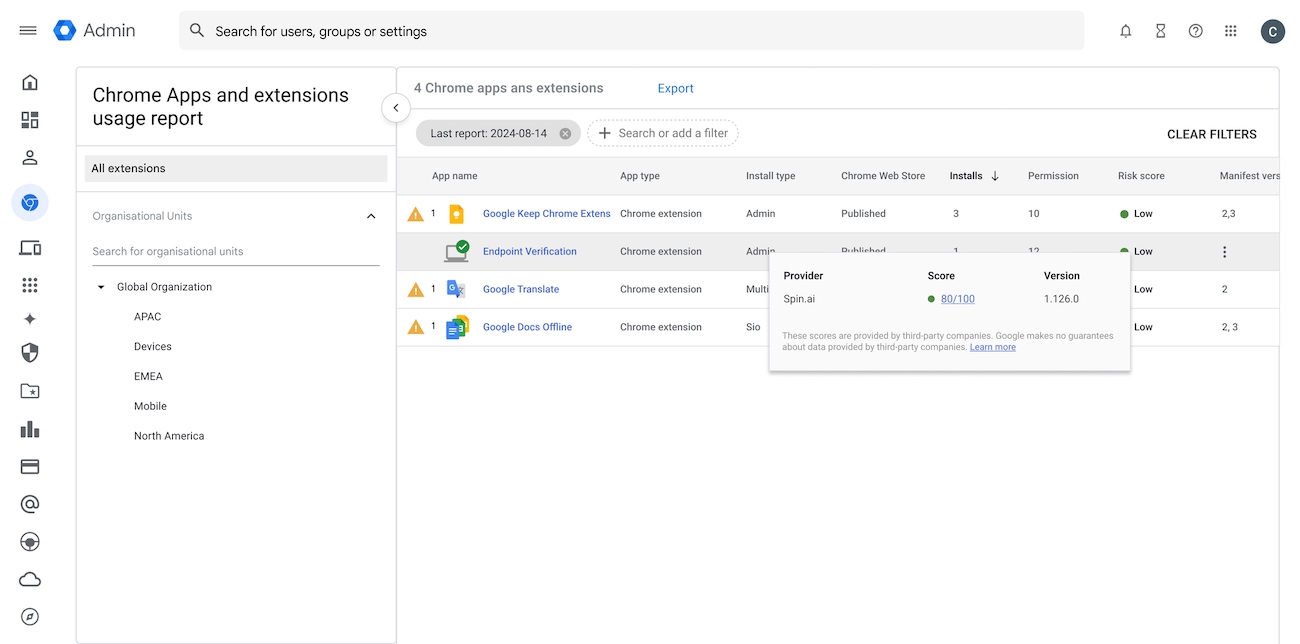Image resolution: width=1300 pixels, height=644 pixels.
Task: Click the CLEAR FILTERS button
Action: pos(1211,134)
